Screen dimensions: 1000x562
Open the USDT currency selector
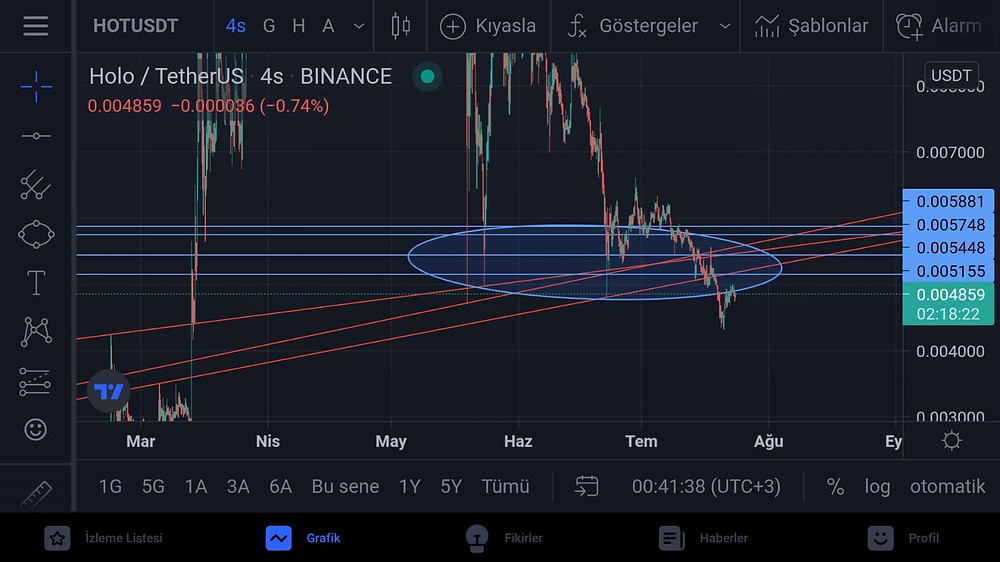[x=951, y=75]
